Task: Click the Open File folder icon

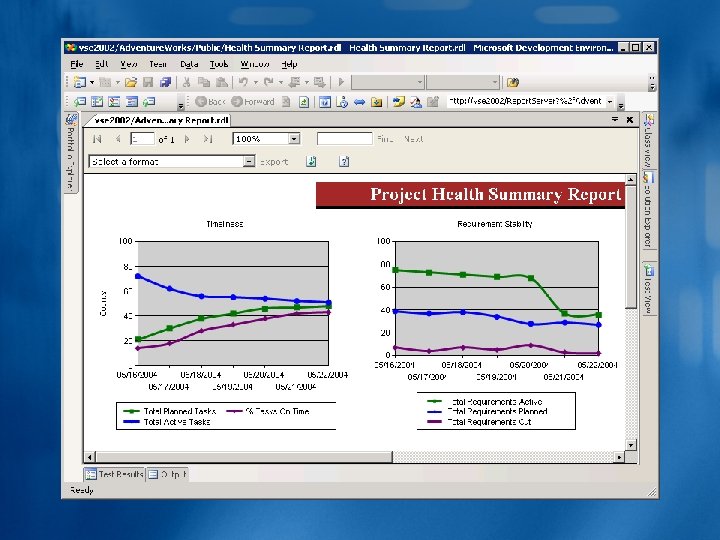Action: coord(131,83)
